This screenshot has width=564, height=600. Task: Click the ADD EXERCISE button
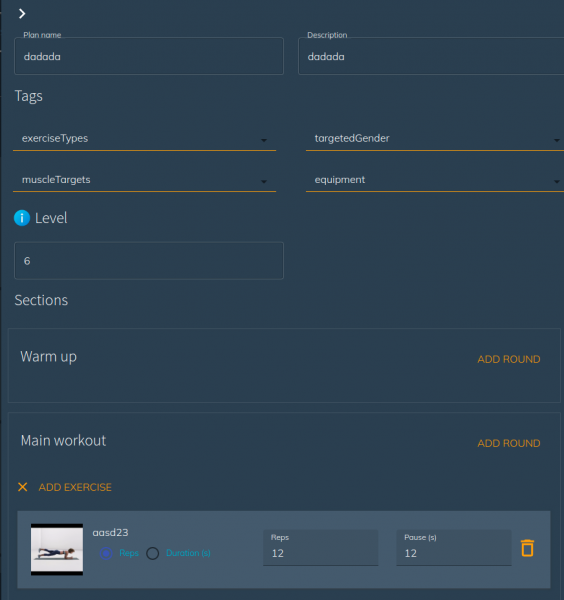[x=75, y=487]
